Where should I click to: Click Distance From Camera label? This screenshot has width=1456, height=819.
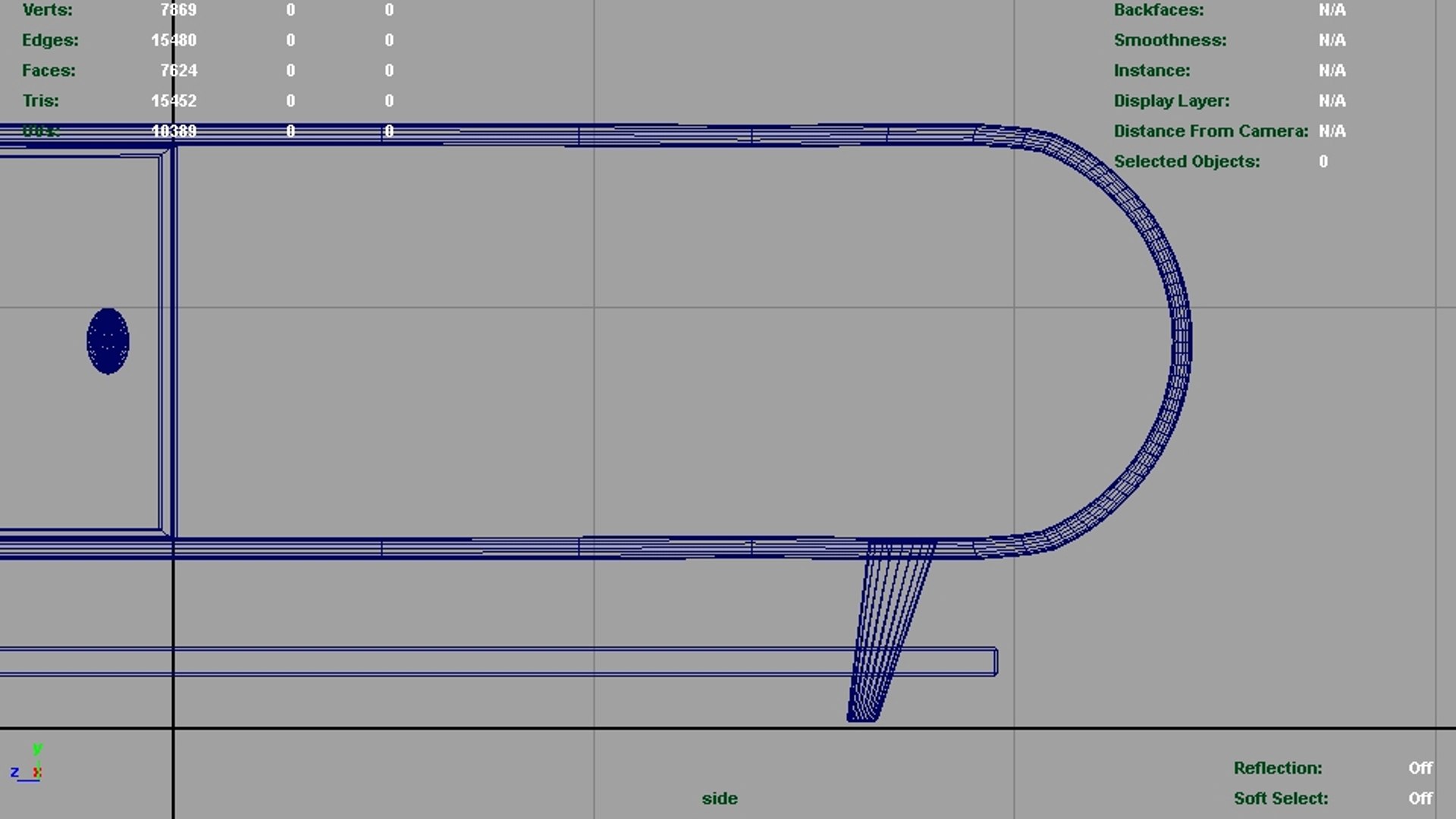coord(1210,131)
